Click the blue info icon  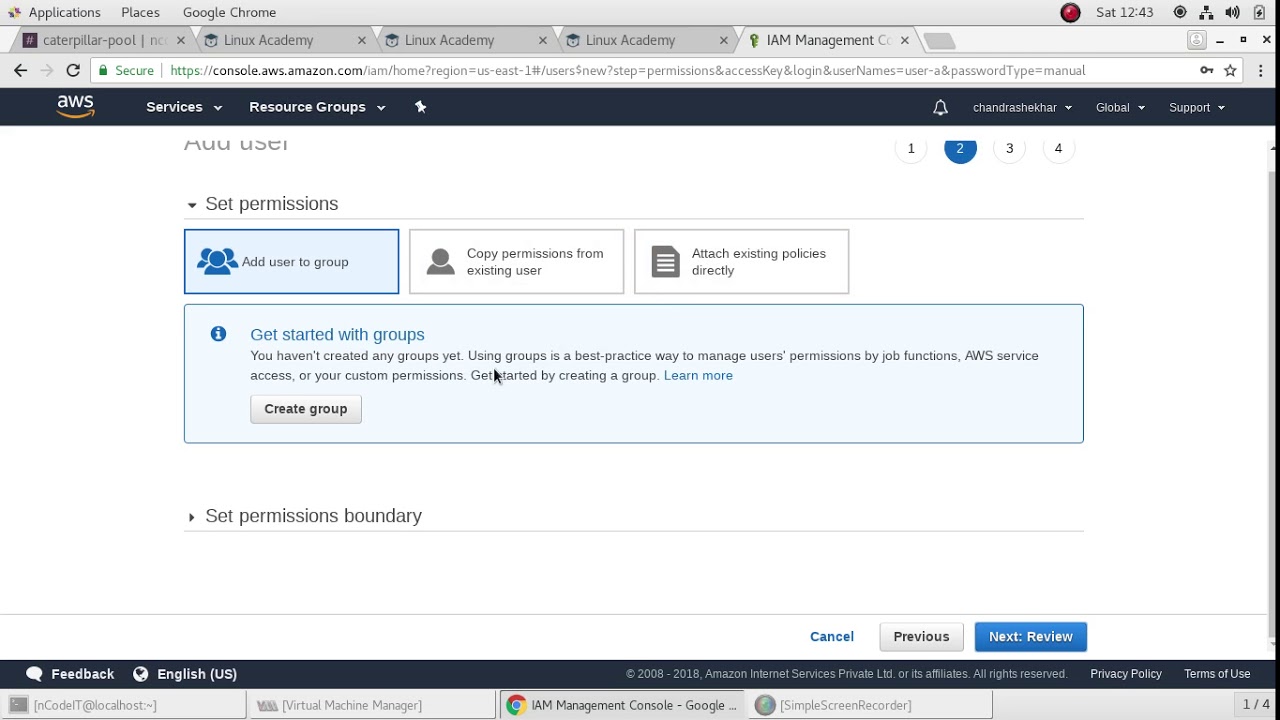(218, 334)
